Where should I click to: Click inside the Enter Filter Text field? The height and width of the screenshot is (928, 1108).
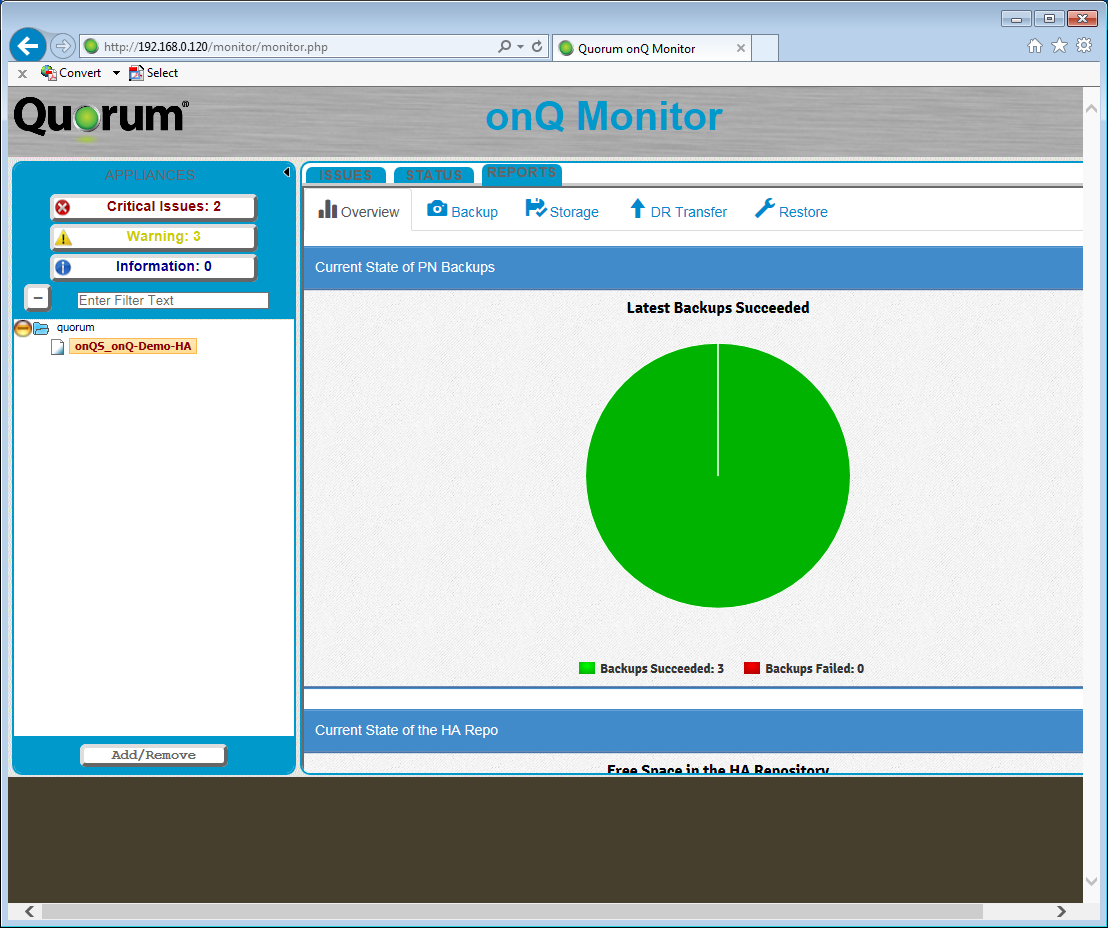171,300
